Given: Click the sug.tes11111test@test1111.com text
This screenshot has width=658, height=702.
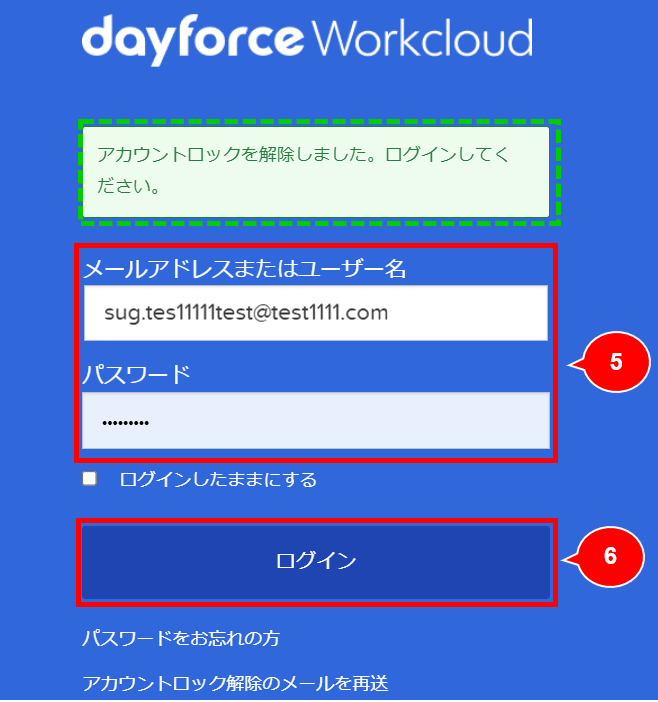Looking at the screenshot, I should [245, 313].
